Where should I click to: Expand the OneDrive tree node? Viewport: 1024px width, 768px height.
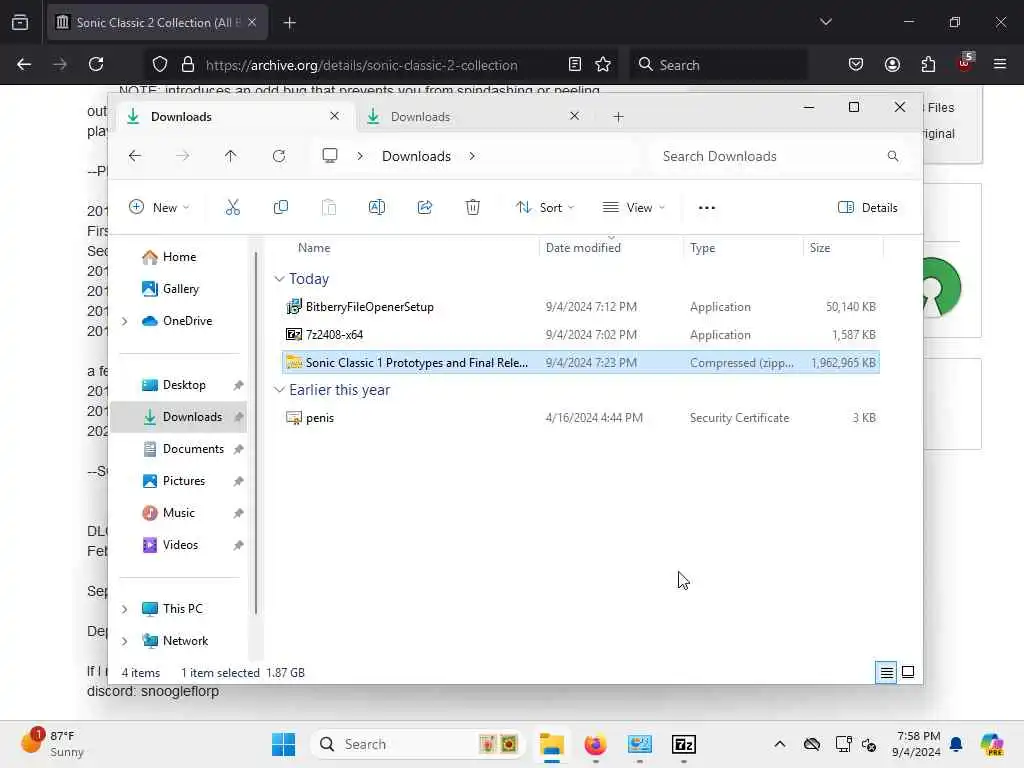click(125, 321)
